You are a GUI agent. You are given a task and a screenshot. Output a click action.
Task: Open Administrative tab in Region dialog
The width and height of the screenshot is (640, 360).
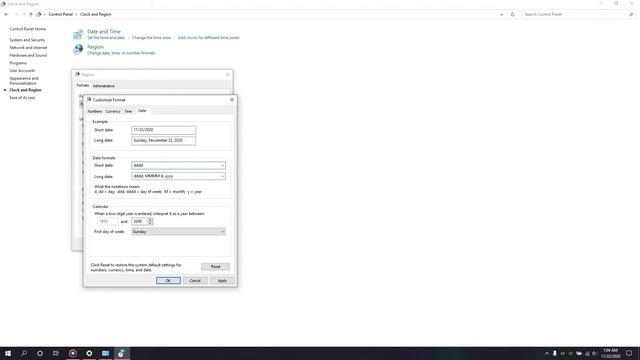[x=104, y=86]
